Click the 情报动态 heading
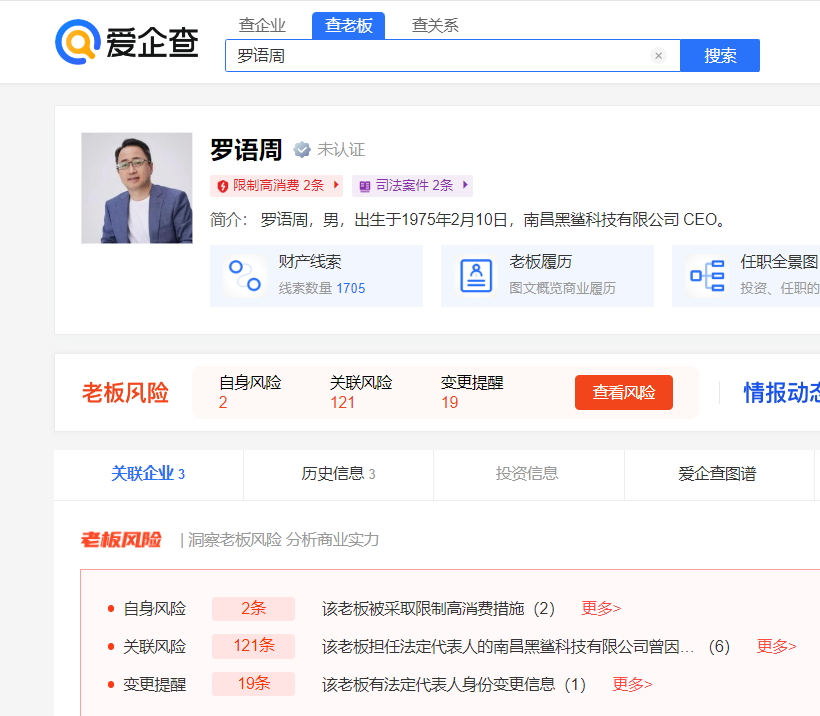This screenshot has height=716, width=820. 781,393
